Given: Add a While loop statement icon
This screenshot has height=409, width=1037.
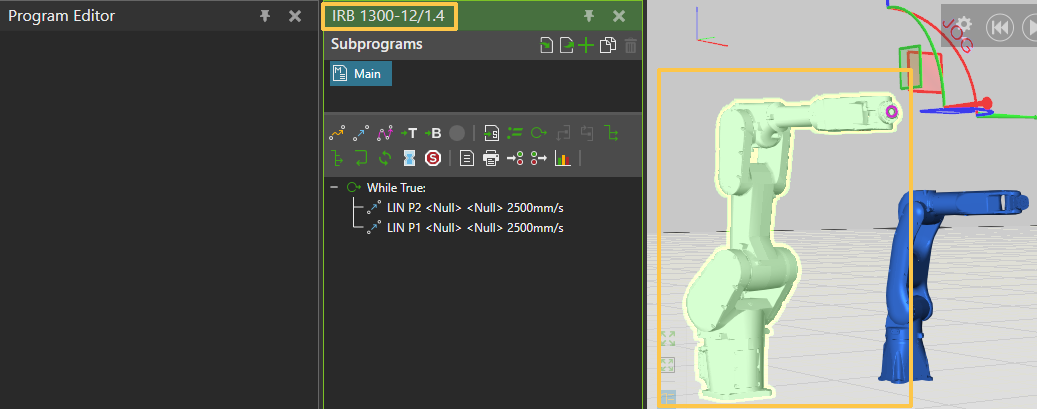Looking at the screenshot, I should (538, 133).
